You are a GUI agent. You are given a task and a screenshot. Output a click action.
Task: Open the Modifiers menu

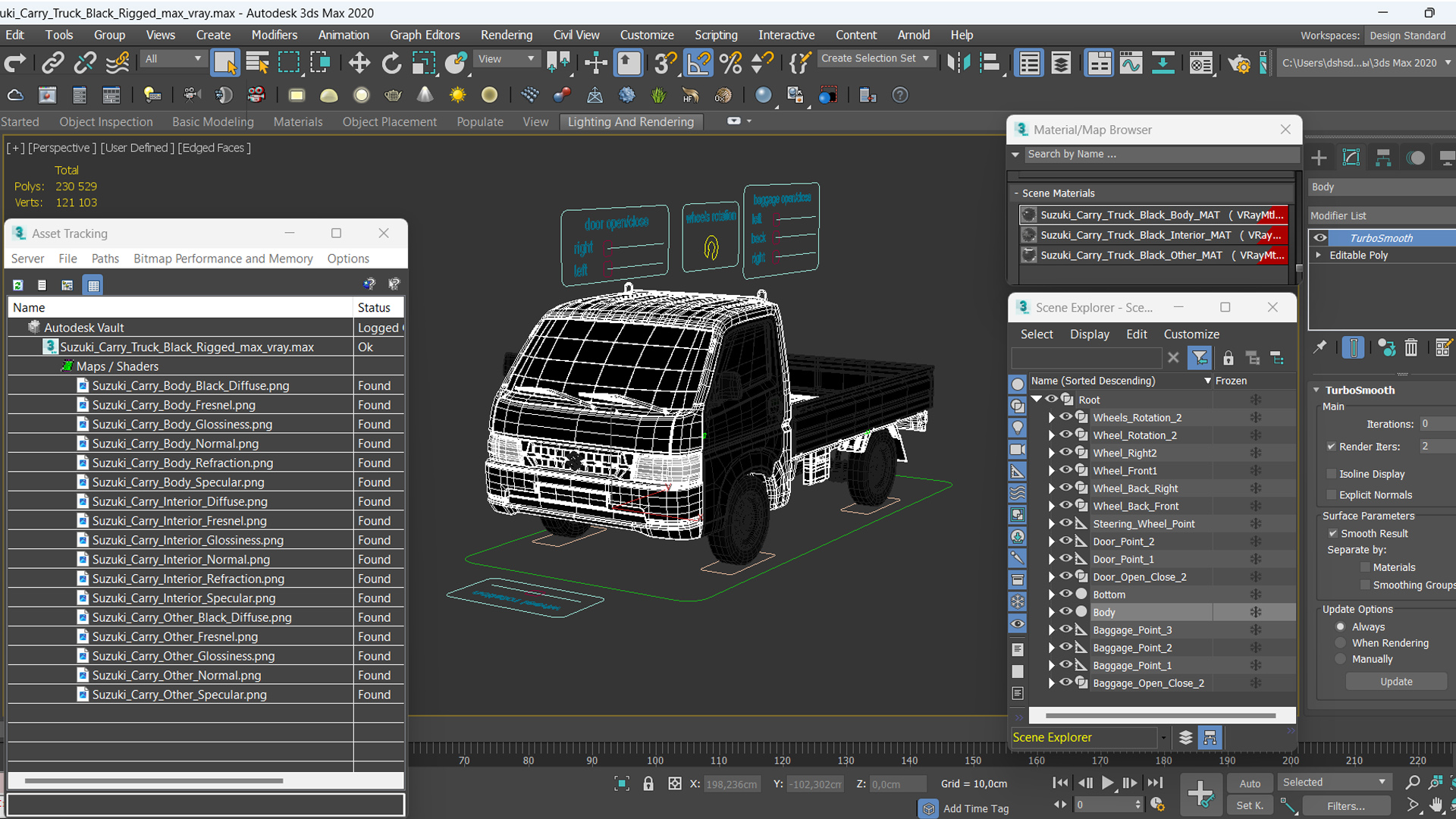coord(275,35)
